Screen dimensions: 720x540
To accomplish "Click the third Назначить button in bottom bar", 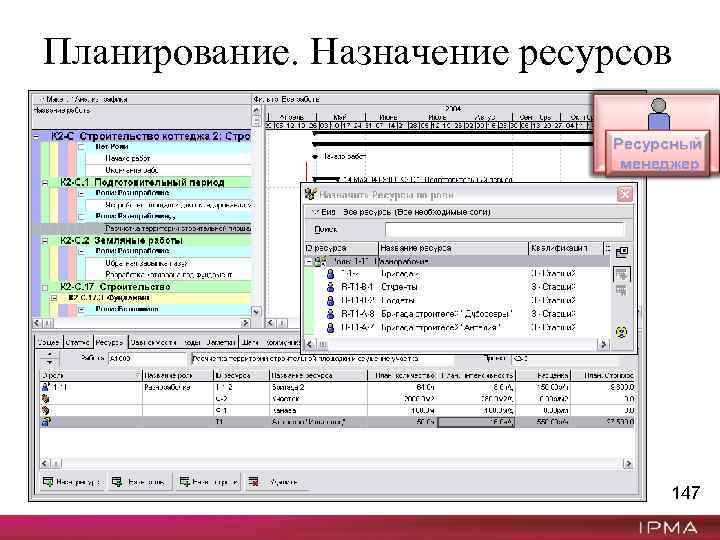I will [x=209, y=482].
